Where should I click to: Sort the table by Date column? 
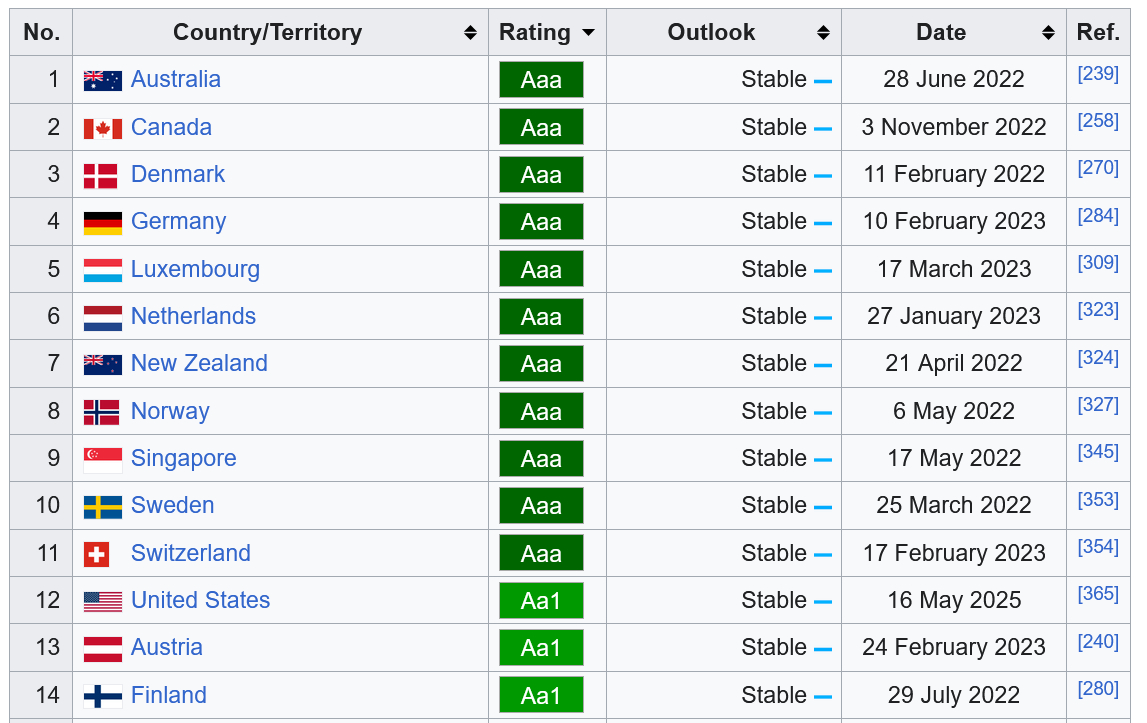coord(1048,33)
